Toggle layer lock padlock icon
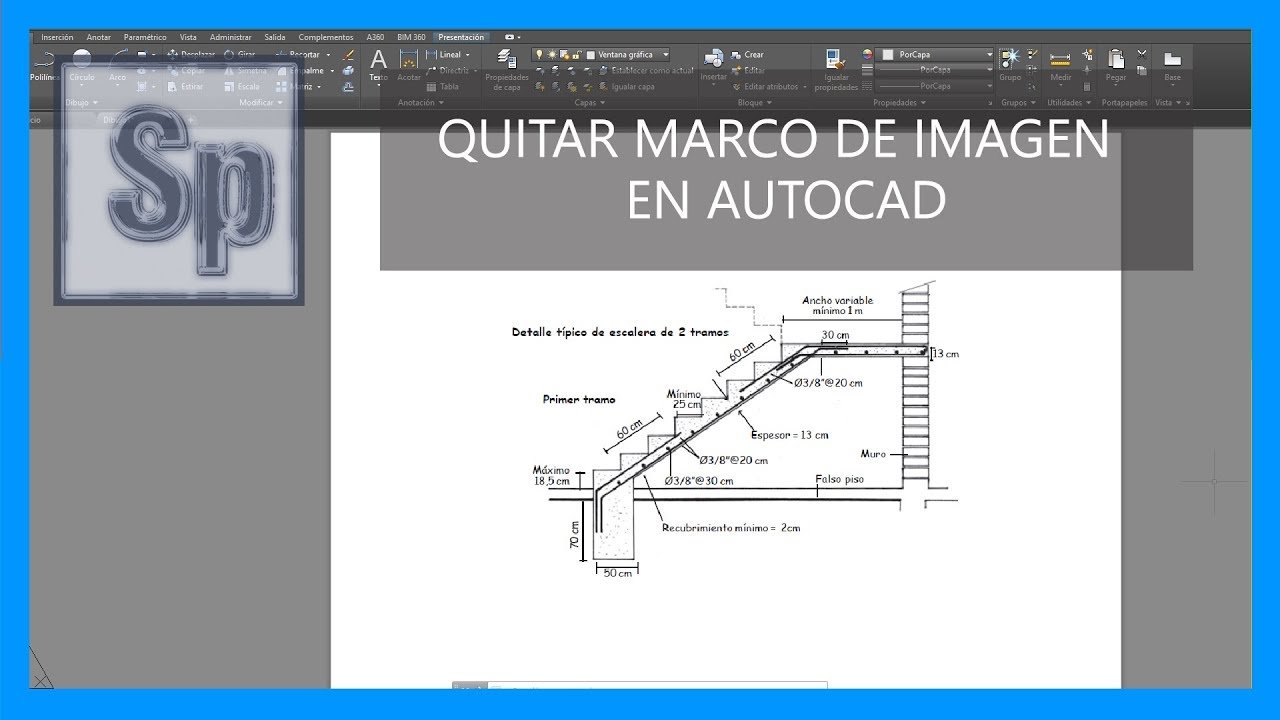 [x=577, y=54]
